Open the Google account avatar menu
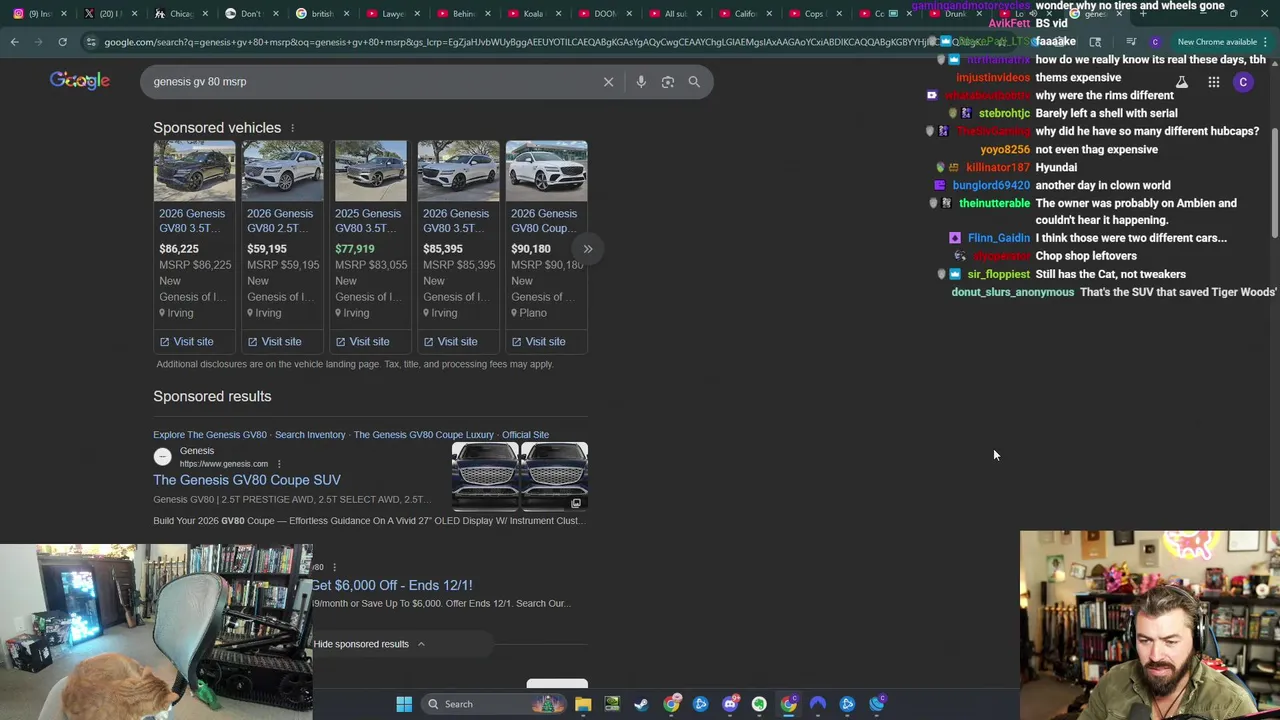The width and height of the screenshot is (1280, 720). [1243, 83]
